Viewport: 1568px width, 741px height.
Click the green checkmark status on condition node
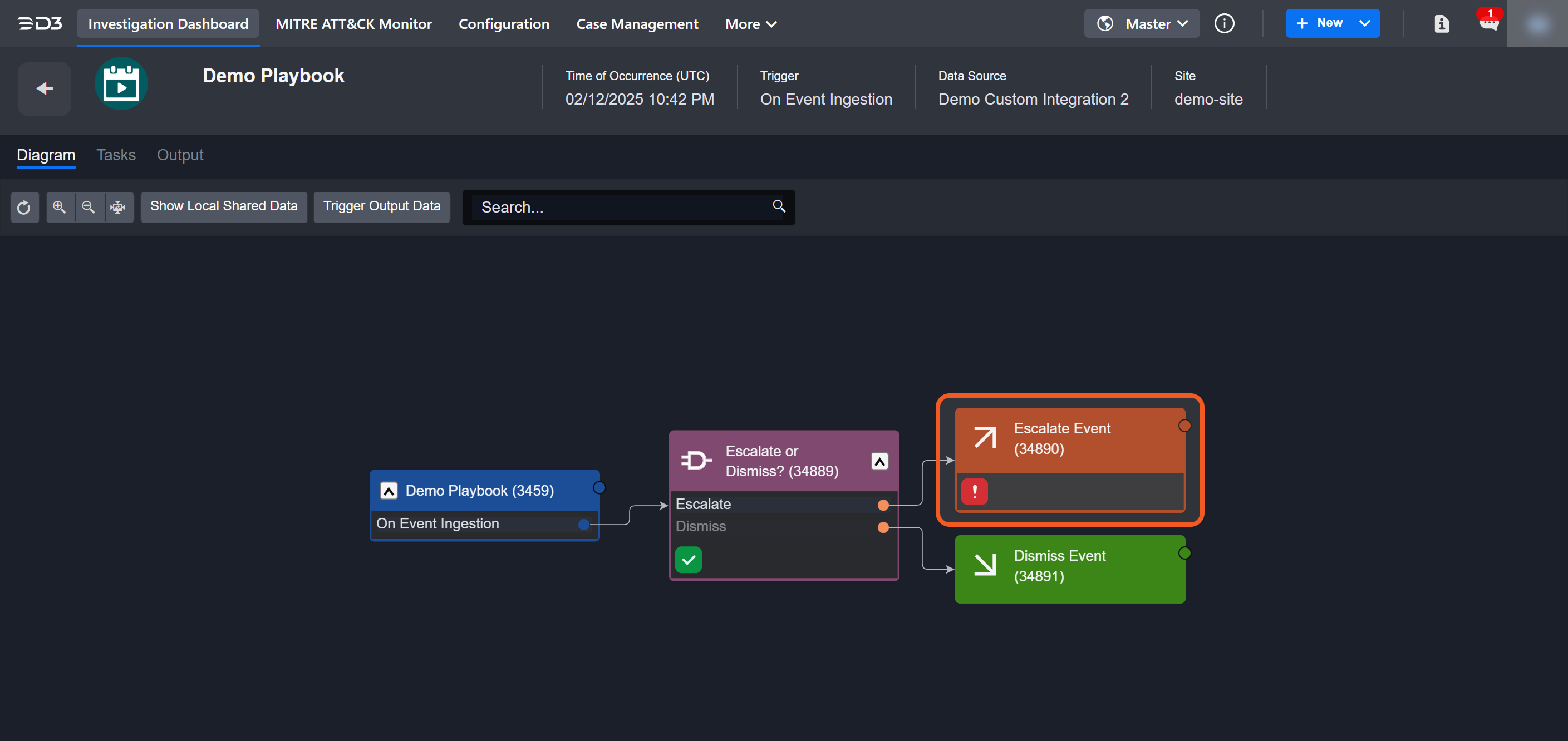point(689,560)
